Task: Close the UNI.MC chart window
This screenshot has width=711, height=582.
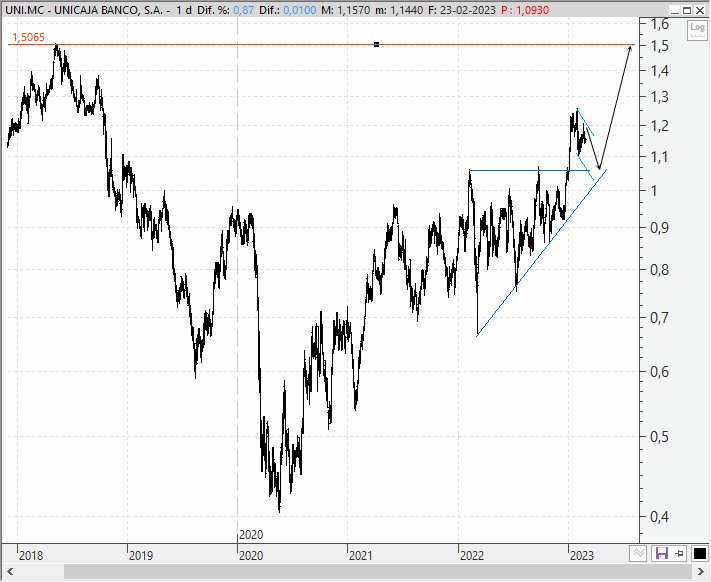Action: click(700, 10)
